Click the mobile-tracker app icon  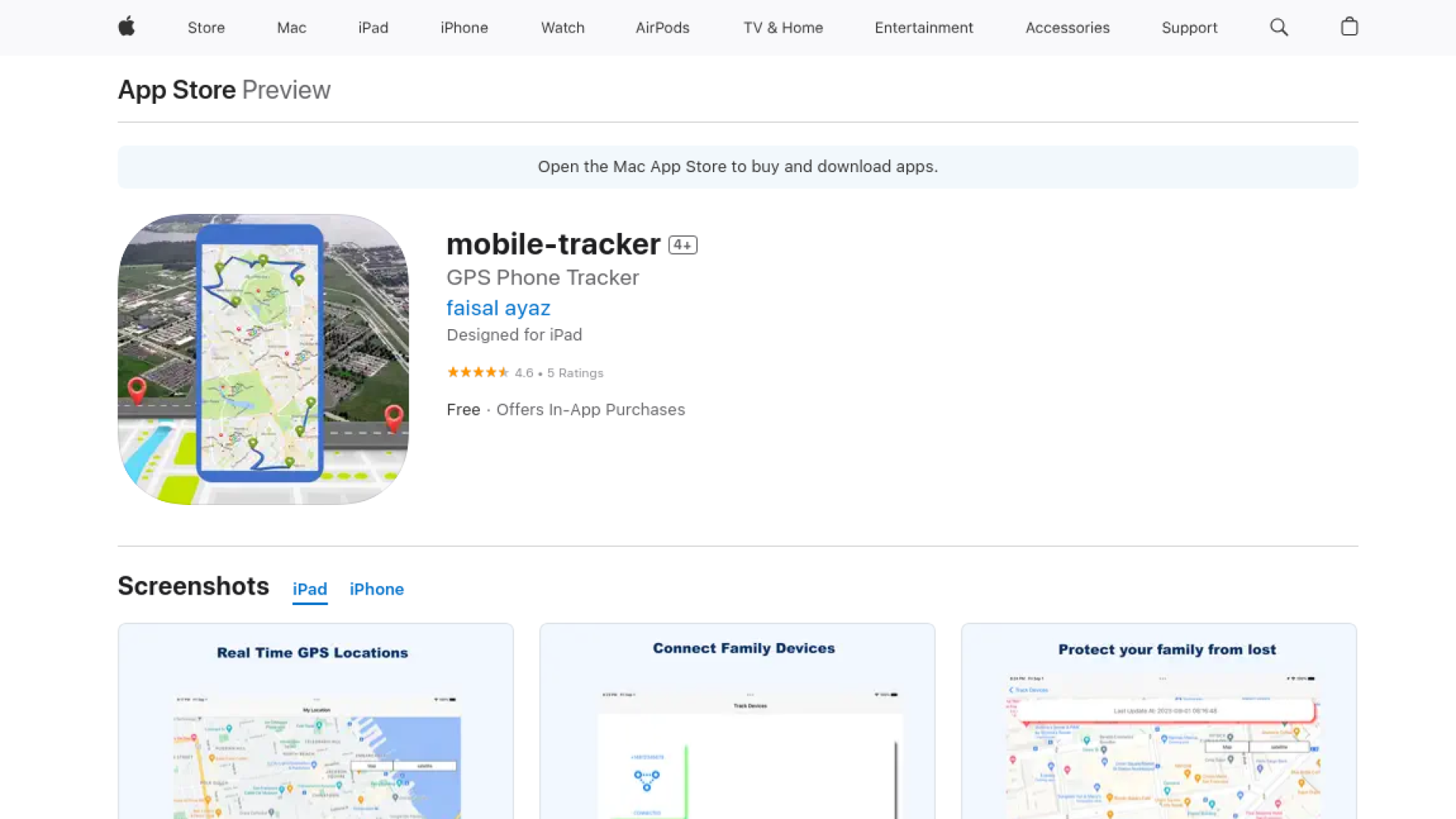click(263, 359)
